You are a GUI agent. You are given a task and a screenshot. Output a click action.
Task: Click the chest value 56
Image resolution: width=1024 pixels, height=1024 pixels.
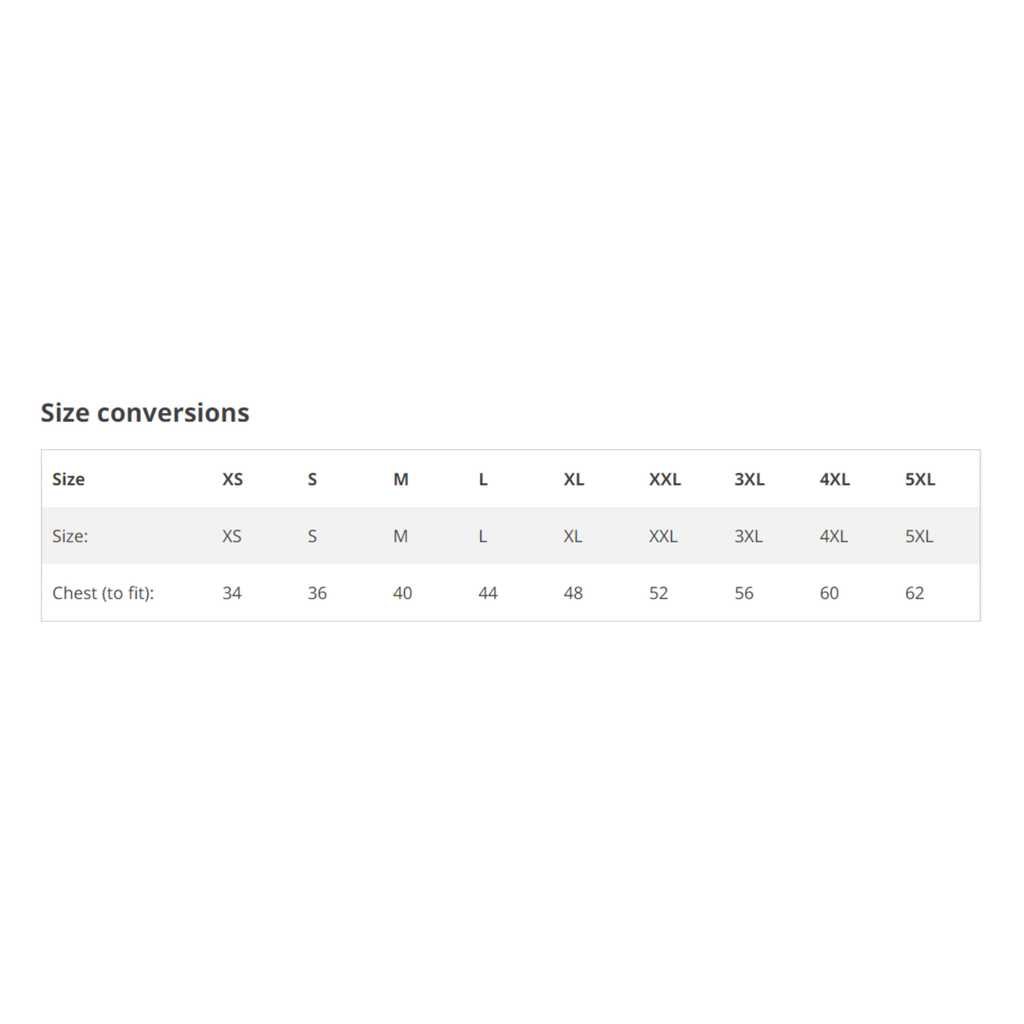pos(744,593)
